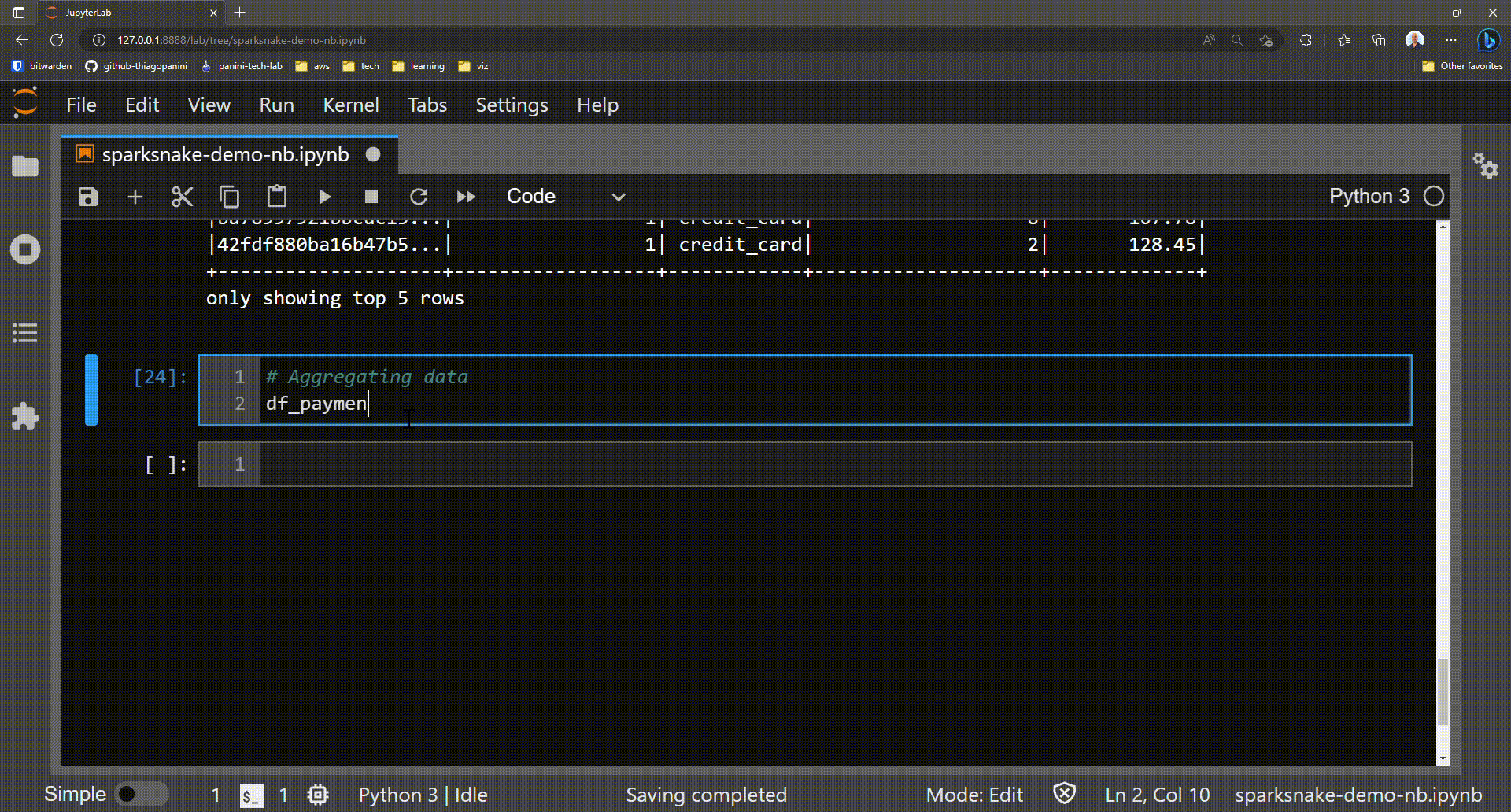Click the notebook trust shield icon
The image size is (1511, 812).
(x=1064, y=794)
